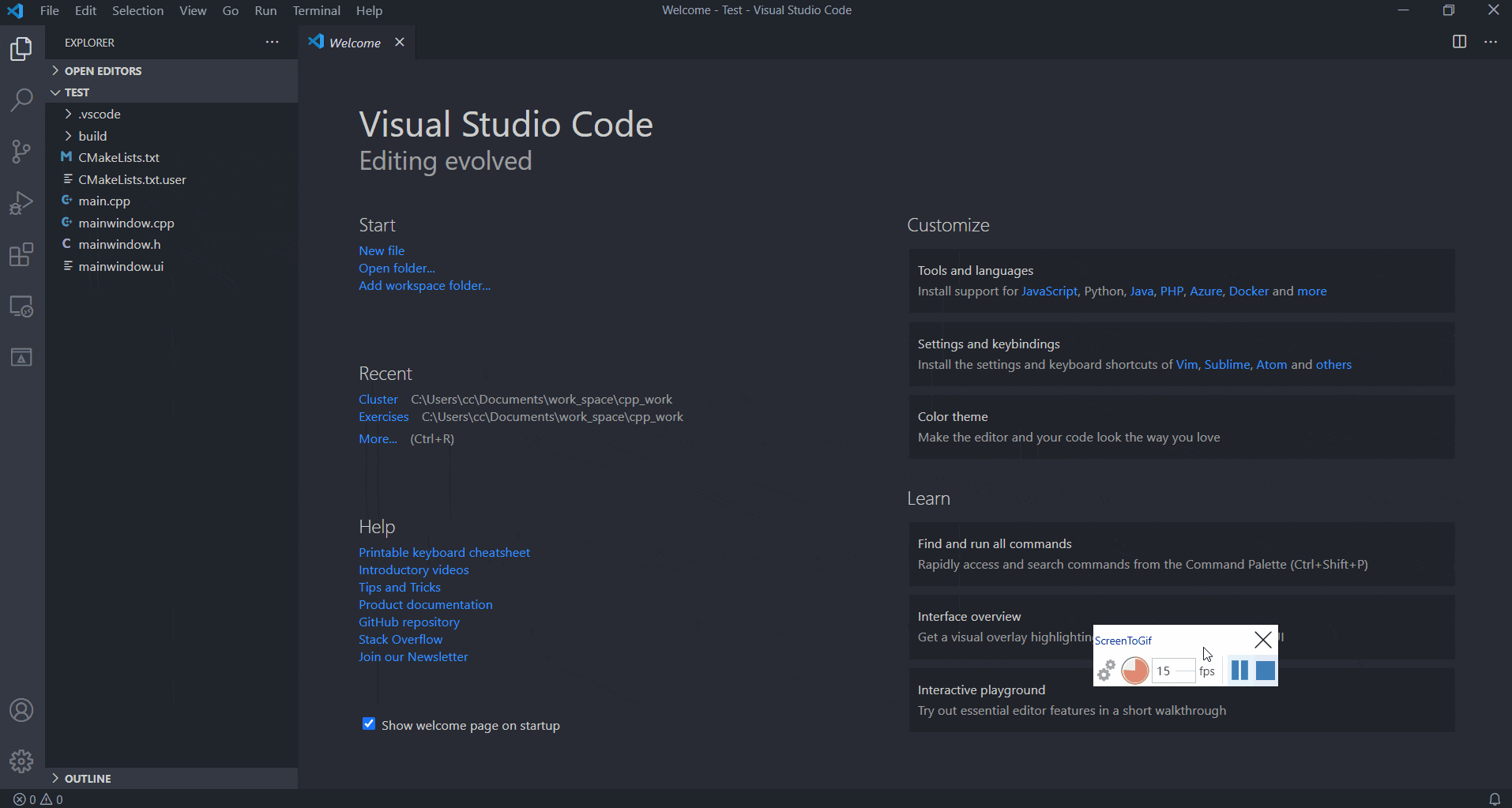This screenshot has height=808, width=1512.
Task: Click Join our Newsletter link
Action: 413,656
